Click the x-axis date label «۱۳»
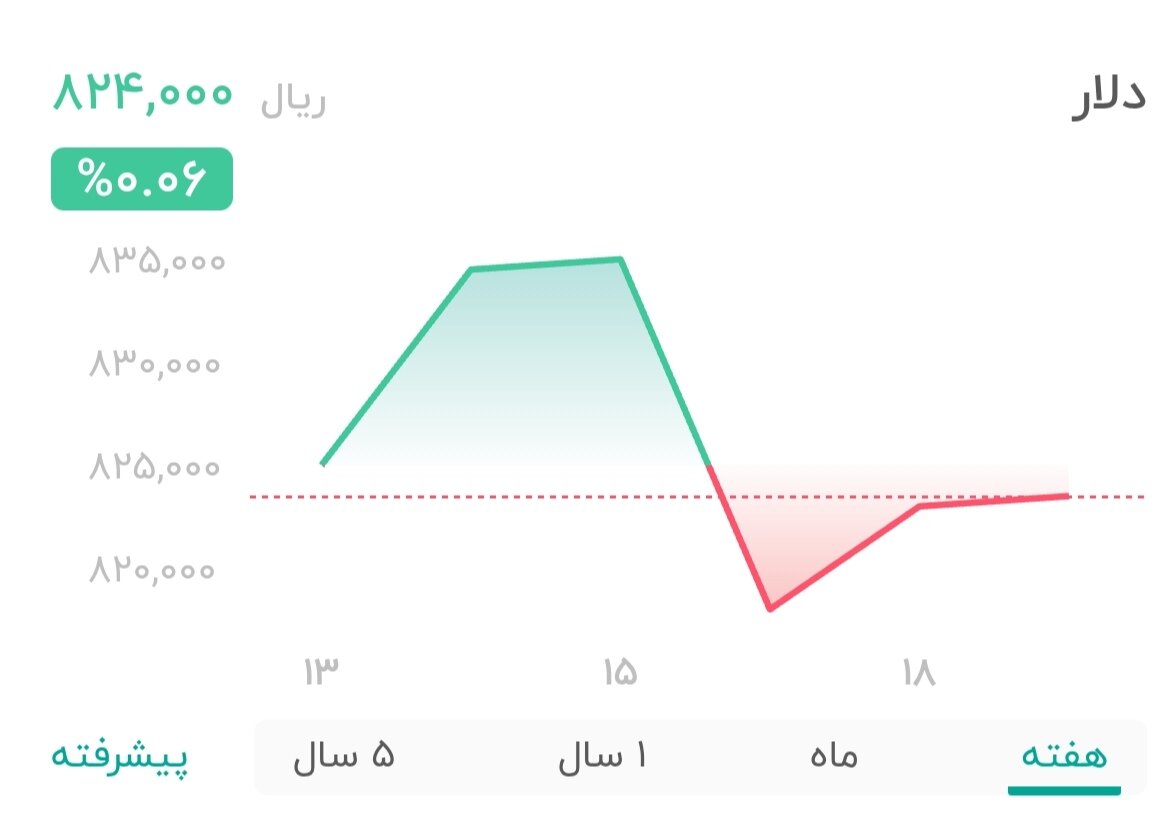Image resolution: width=1175 pixels, height=830 pixels. pyautogui.click(x=322, y=670)
